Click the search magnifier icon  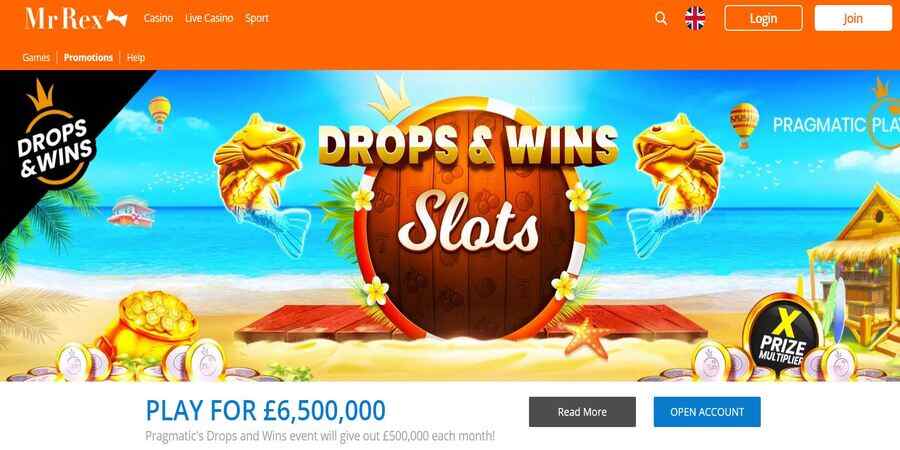(661, 18)
